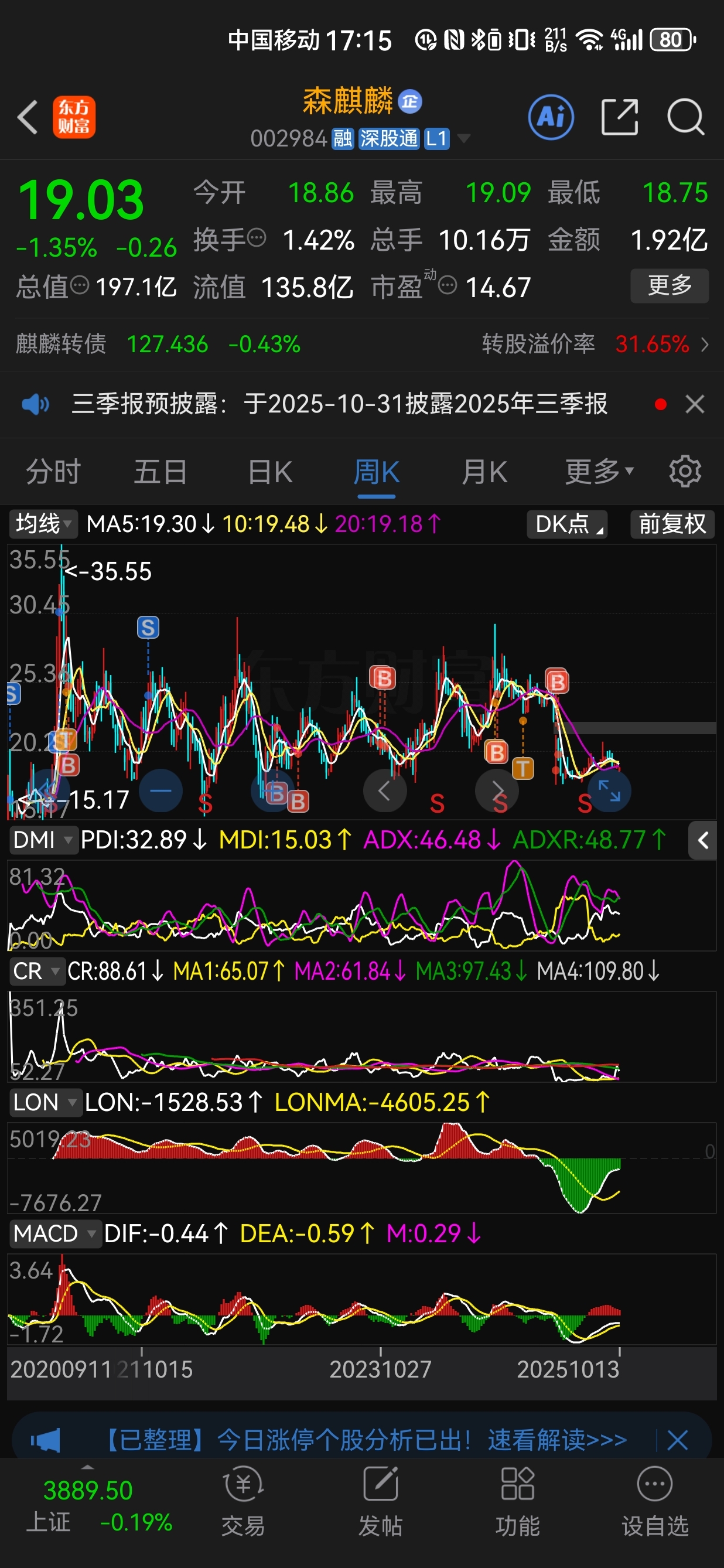Toggle 前复权 adjustment mode
Viewport: 724px width, 1568px height.
pos(672,524)
